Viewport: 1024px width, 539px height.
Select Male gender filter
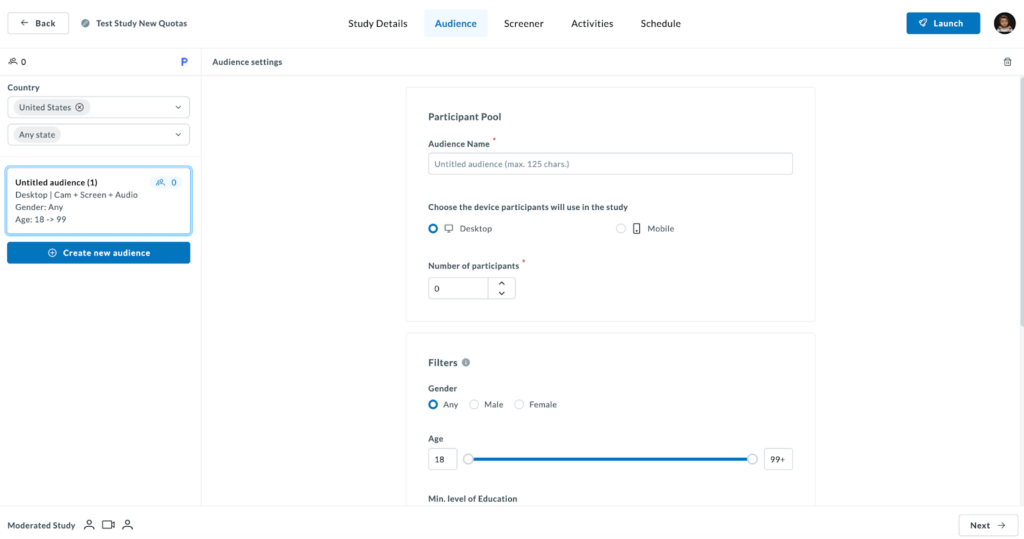click(474, 405)
